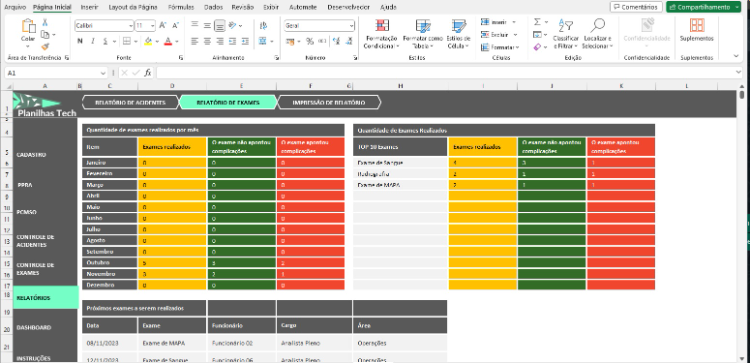
Task: Toggle bottom align button
Action: 220,25
